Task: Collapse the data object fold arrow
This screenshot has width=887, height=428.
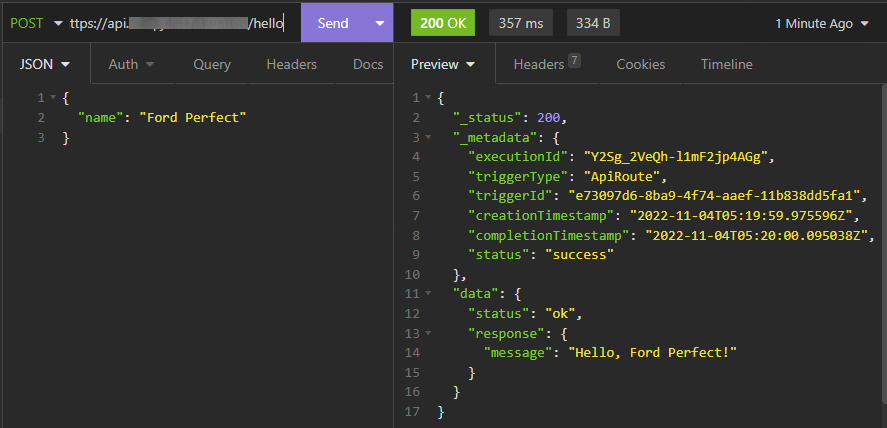Action: 429,294
